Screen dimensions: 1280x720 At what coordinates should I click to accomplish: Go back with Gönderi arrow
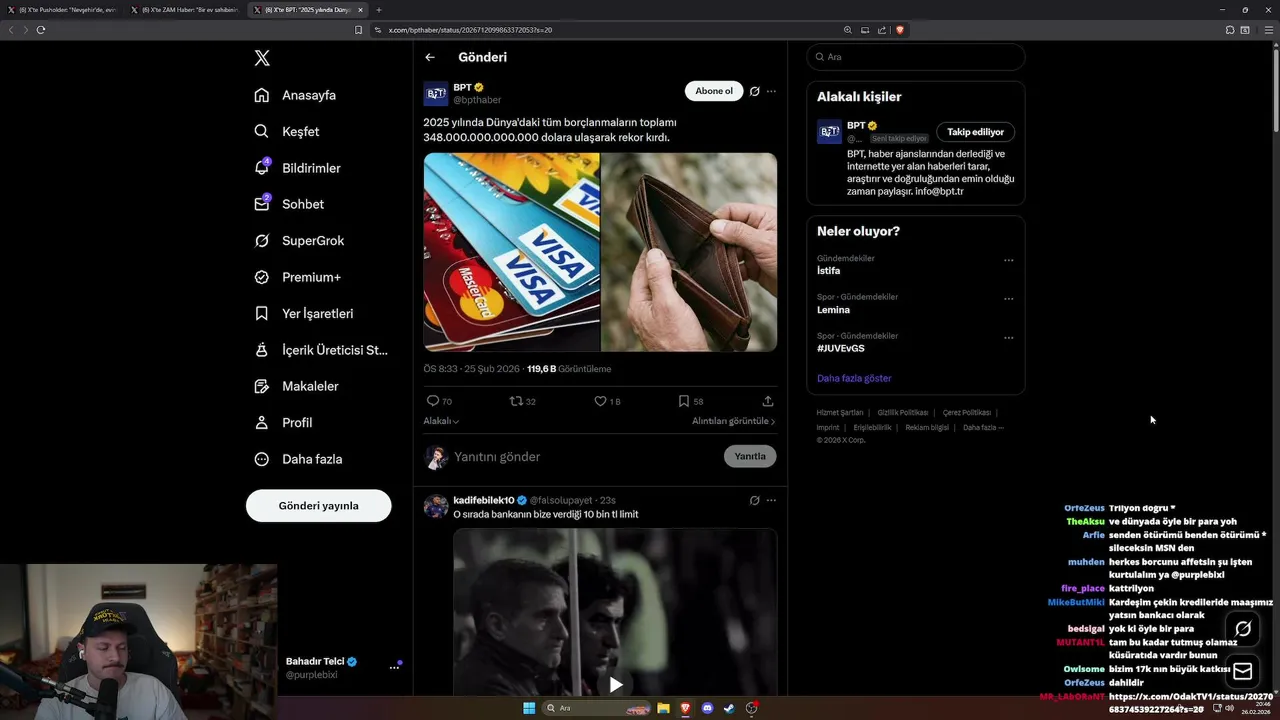pos(430,57)
